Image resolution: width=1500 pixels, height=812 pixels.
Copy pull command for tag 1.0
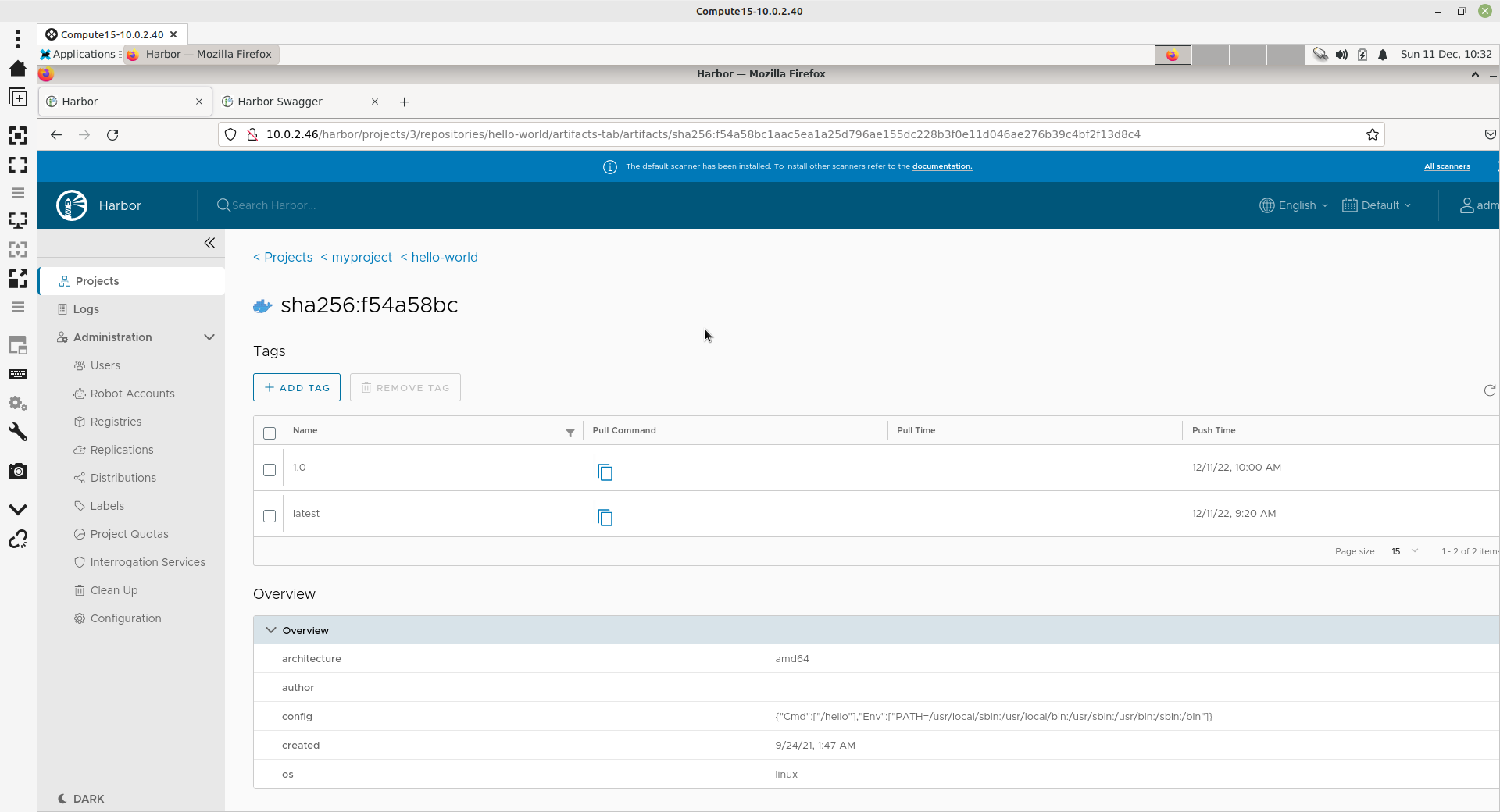pyautogui.click(x=605, y=472)
